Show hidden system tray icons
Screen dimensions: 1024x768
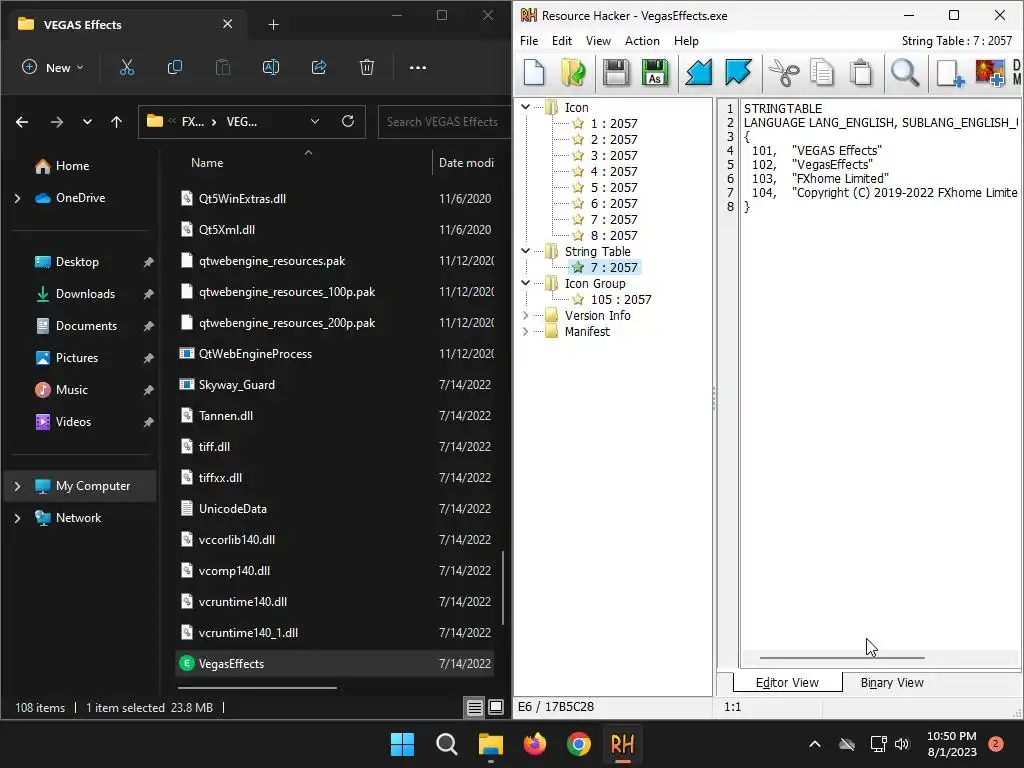(x=814, y=744)
